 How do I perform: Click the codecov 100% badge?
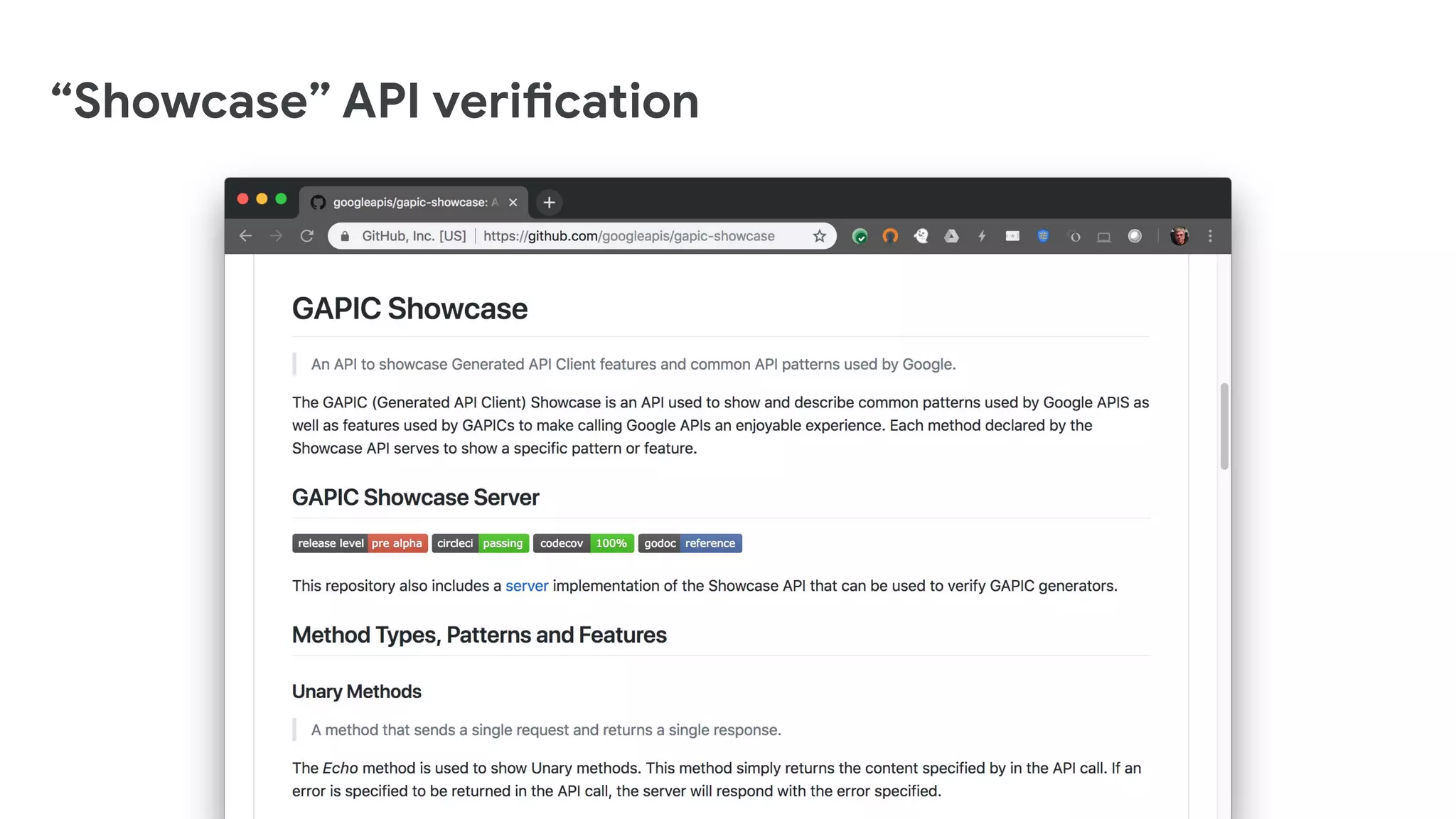[x=583, y=543]
